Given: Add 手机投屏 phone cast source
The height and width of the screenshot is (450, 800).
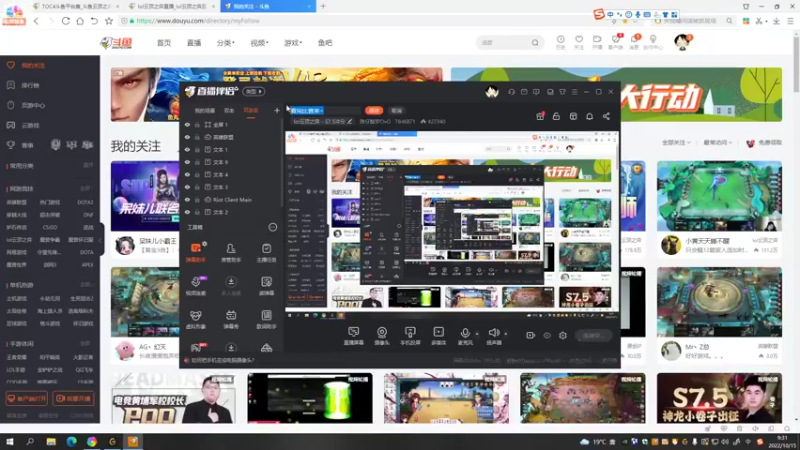Looking at the screenshot, I should 410,336.
